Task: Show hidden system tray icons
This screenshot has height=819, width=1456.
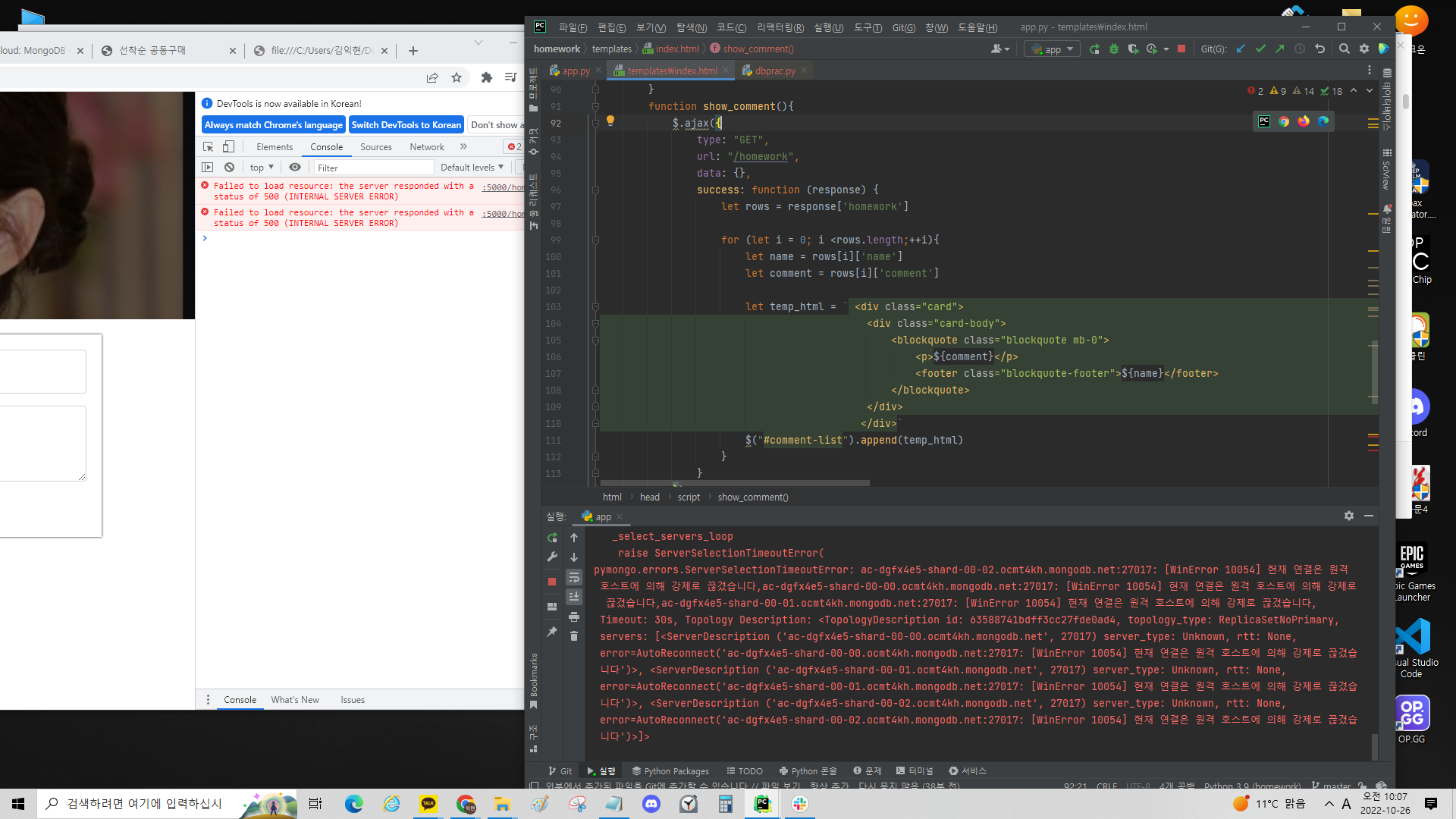Action: click(x=1329, y=804)
